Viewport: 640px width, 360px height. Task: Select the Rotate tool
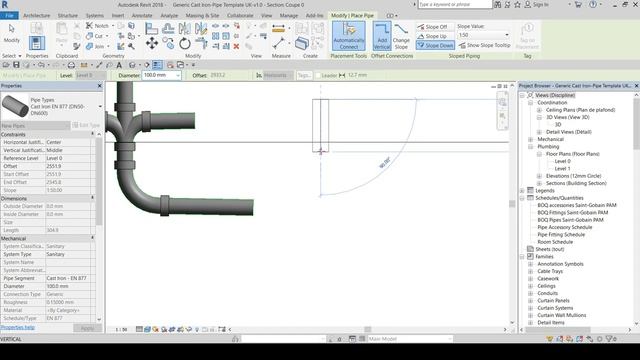pyautogui.click(x=184, y=43)
